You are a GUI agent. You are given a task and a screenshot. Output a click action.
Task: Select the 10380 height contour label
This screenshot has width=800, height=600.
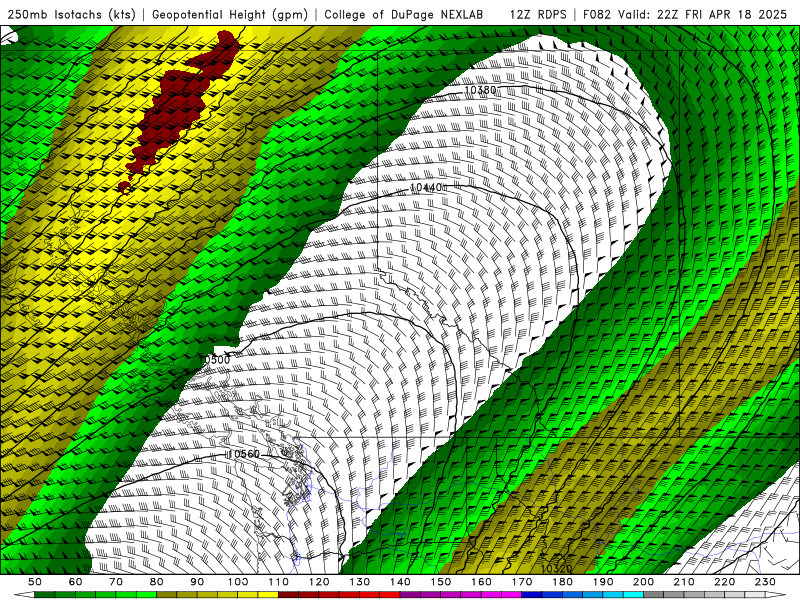tap(480, 90)
